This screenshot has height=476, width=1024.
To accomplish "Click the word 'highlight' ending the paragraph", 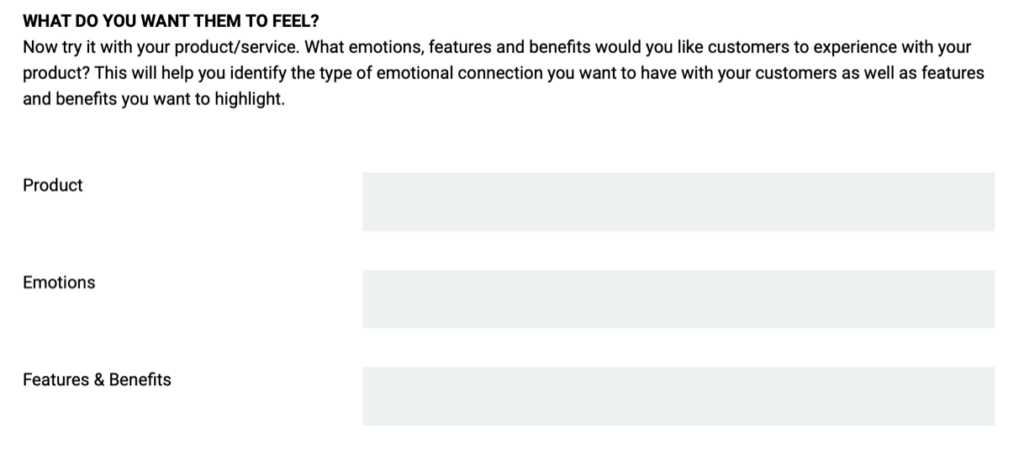I will click(x=249, y=99).
